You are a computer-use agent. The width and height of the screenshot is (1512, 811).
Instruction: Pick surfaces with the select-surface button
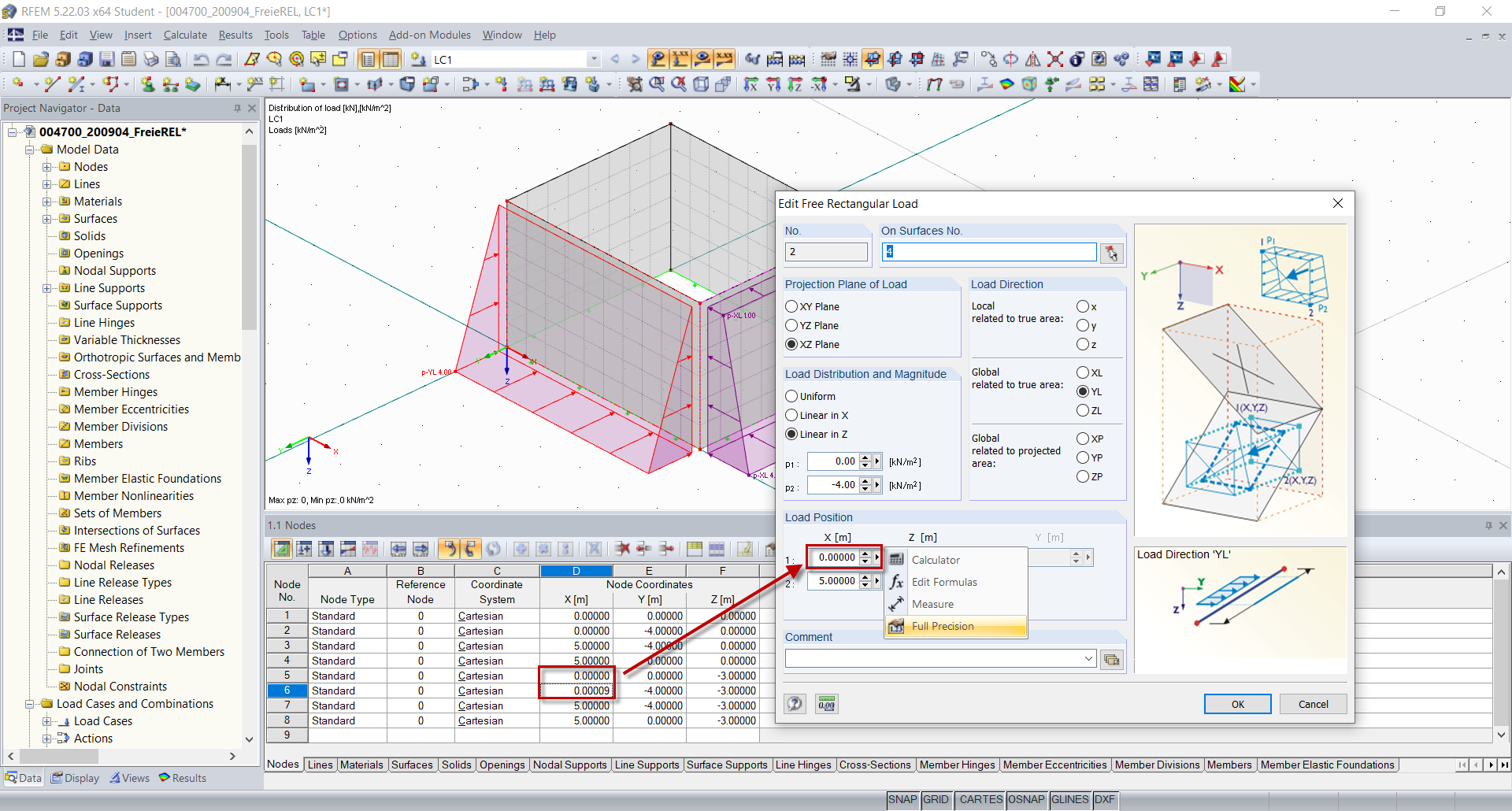point(1111,253)
